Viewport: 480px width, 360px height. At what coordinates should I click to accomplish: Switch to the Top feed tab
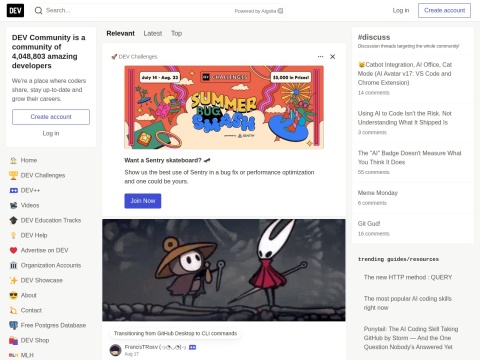tap(176, 33)
